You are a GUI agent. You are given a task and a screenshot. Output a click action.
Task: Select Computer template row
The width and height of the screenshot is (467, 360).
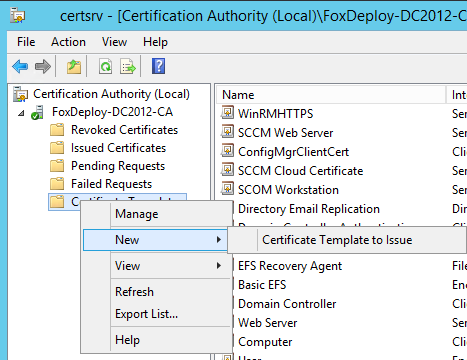tap(265, 342)
